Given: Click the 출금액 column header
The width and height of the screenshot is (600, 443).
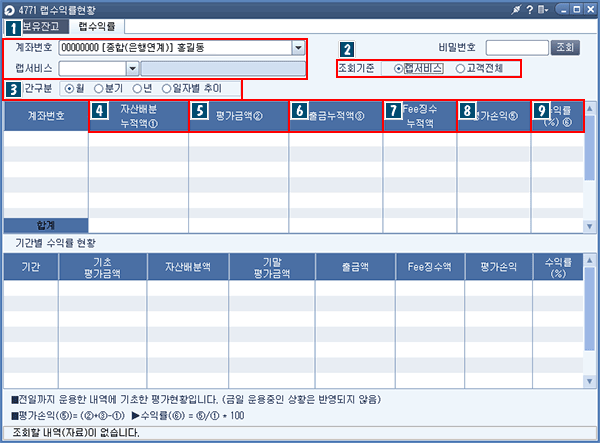Looking at the screenshot, I should click(355, 267).
